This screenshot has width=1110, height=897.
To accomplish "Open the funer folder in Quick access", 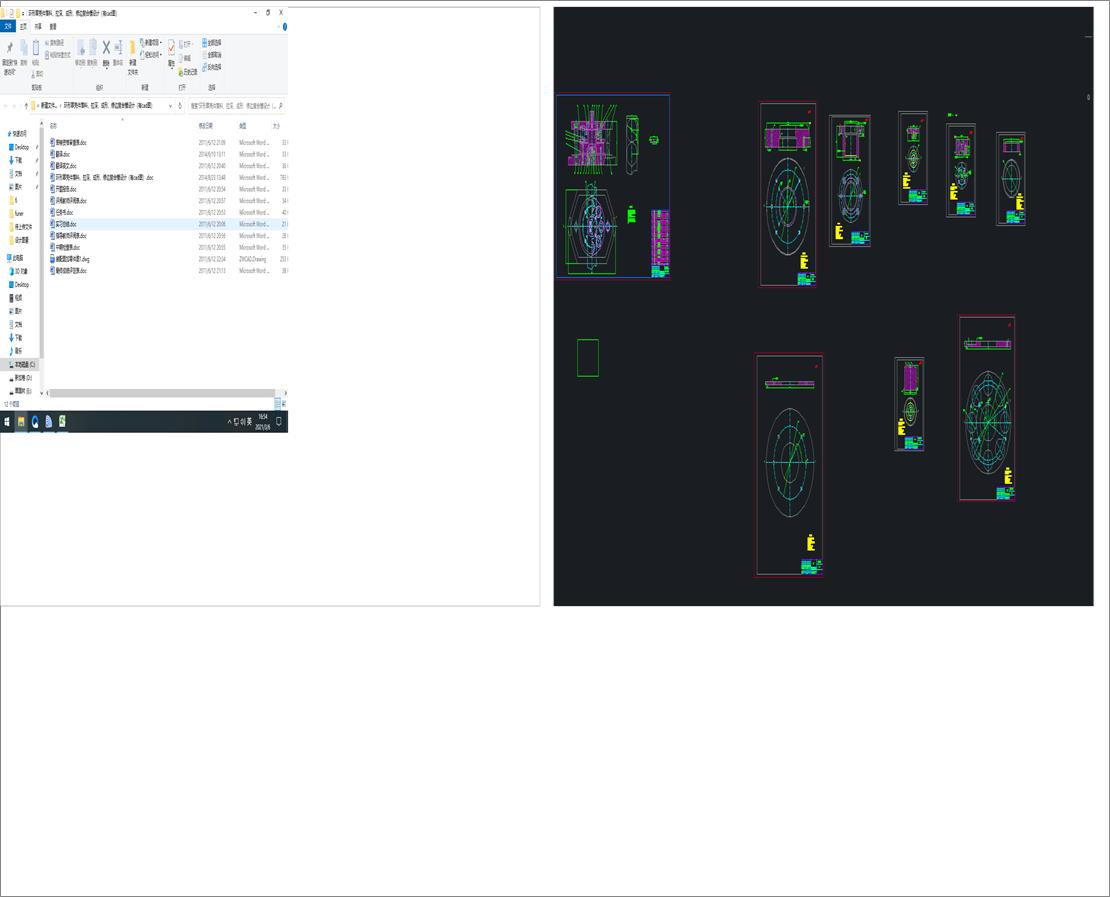I will pos(18,213).
